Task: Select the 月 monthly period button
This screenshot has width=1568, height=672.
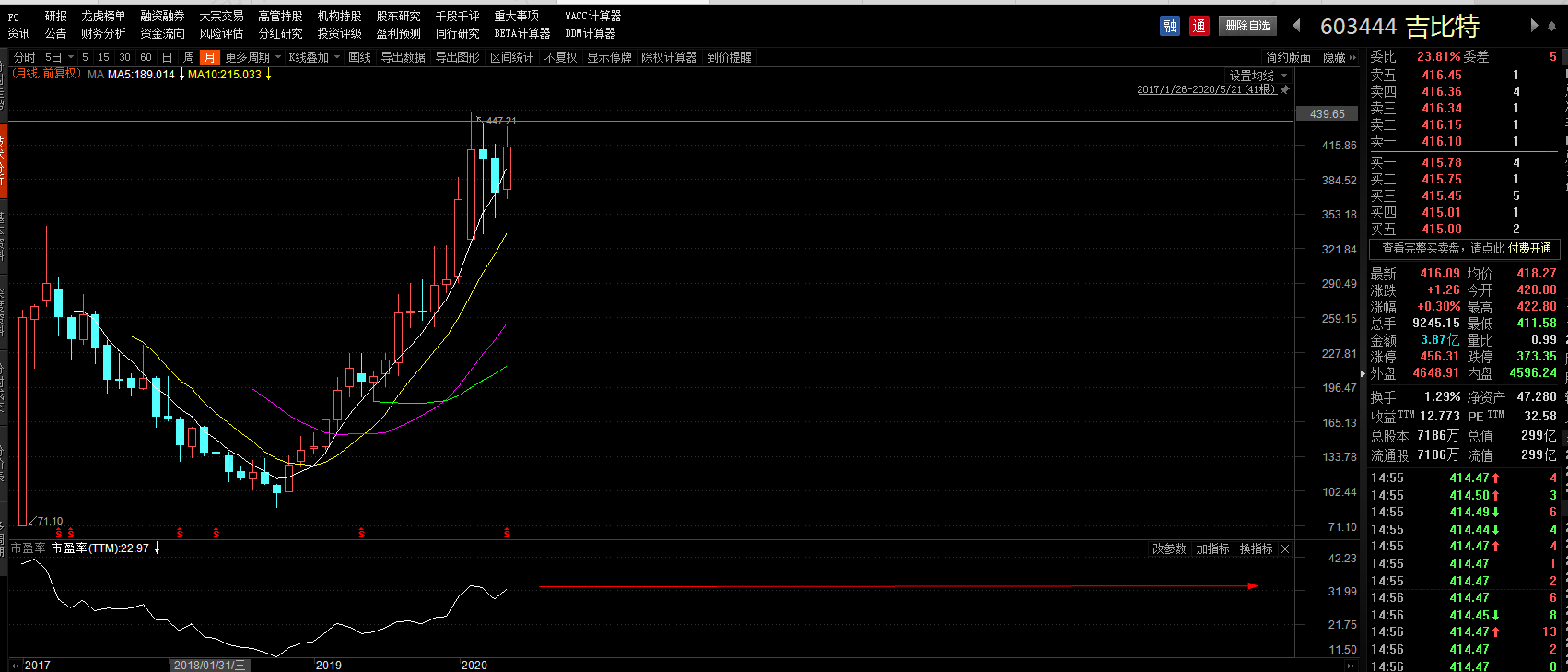Action: point(210,57)
